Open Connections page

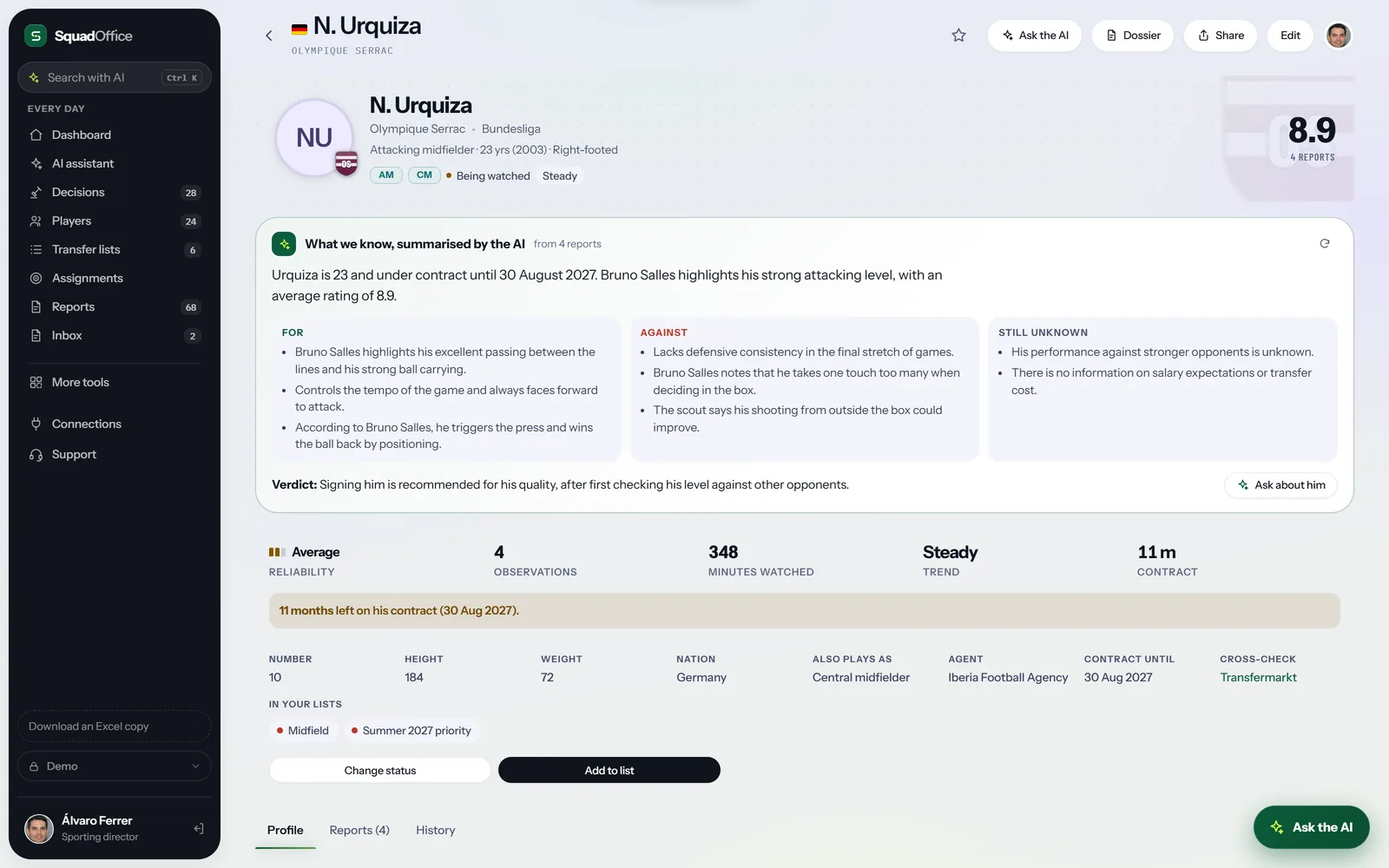coord(115,424)
